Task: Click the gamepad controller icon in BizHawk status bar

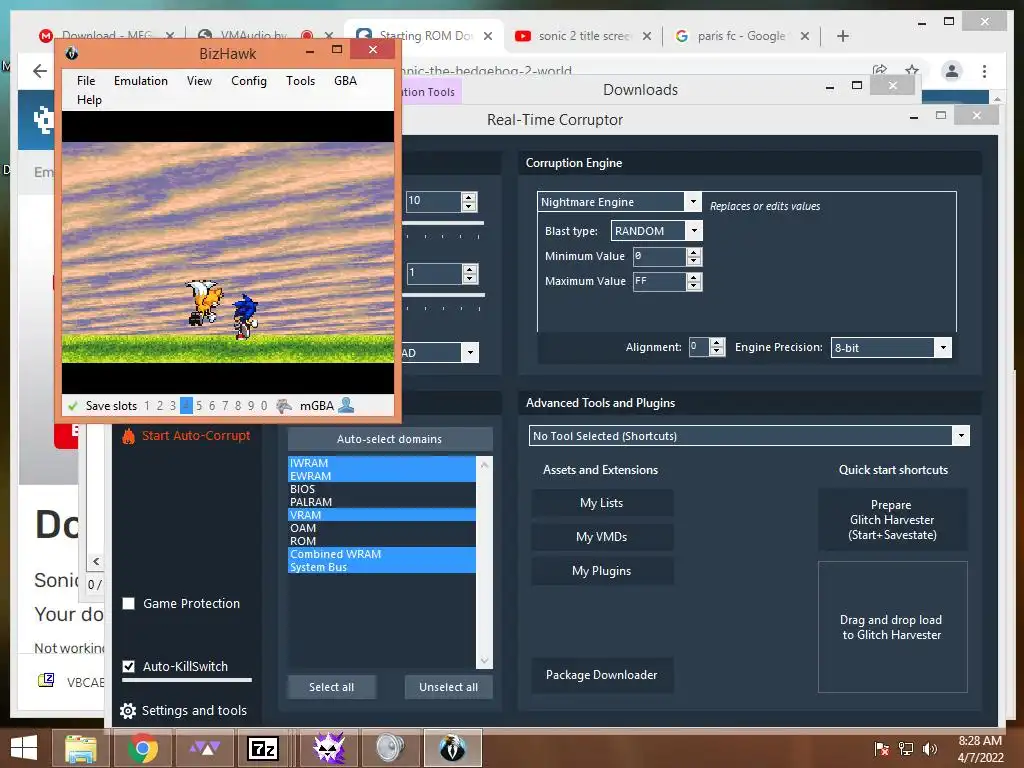Action: (283, 406)
